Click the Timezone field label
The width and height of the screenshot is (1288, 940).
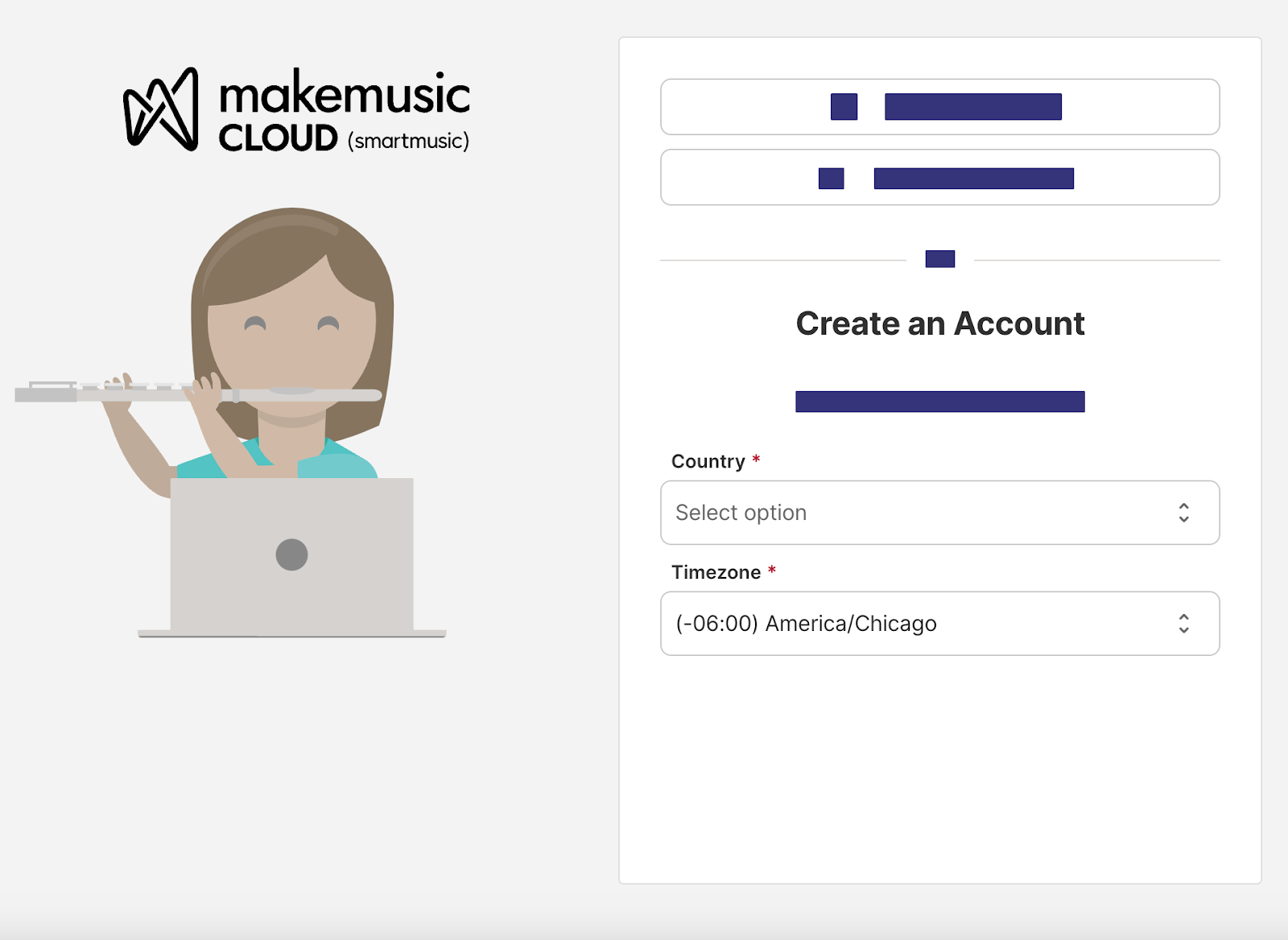coord(716,572)
